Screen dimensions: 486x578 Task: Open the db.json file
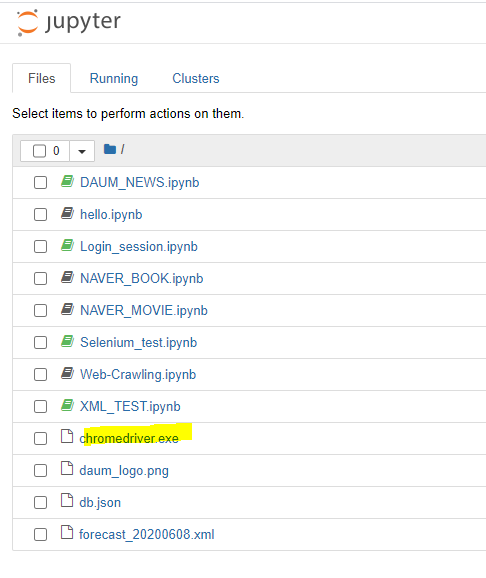pos(100,503)
